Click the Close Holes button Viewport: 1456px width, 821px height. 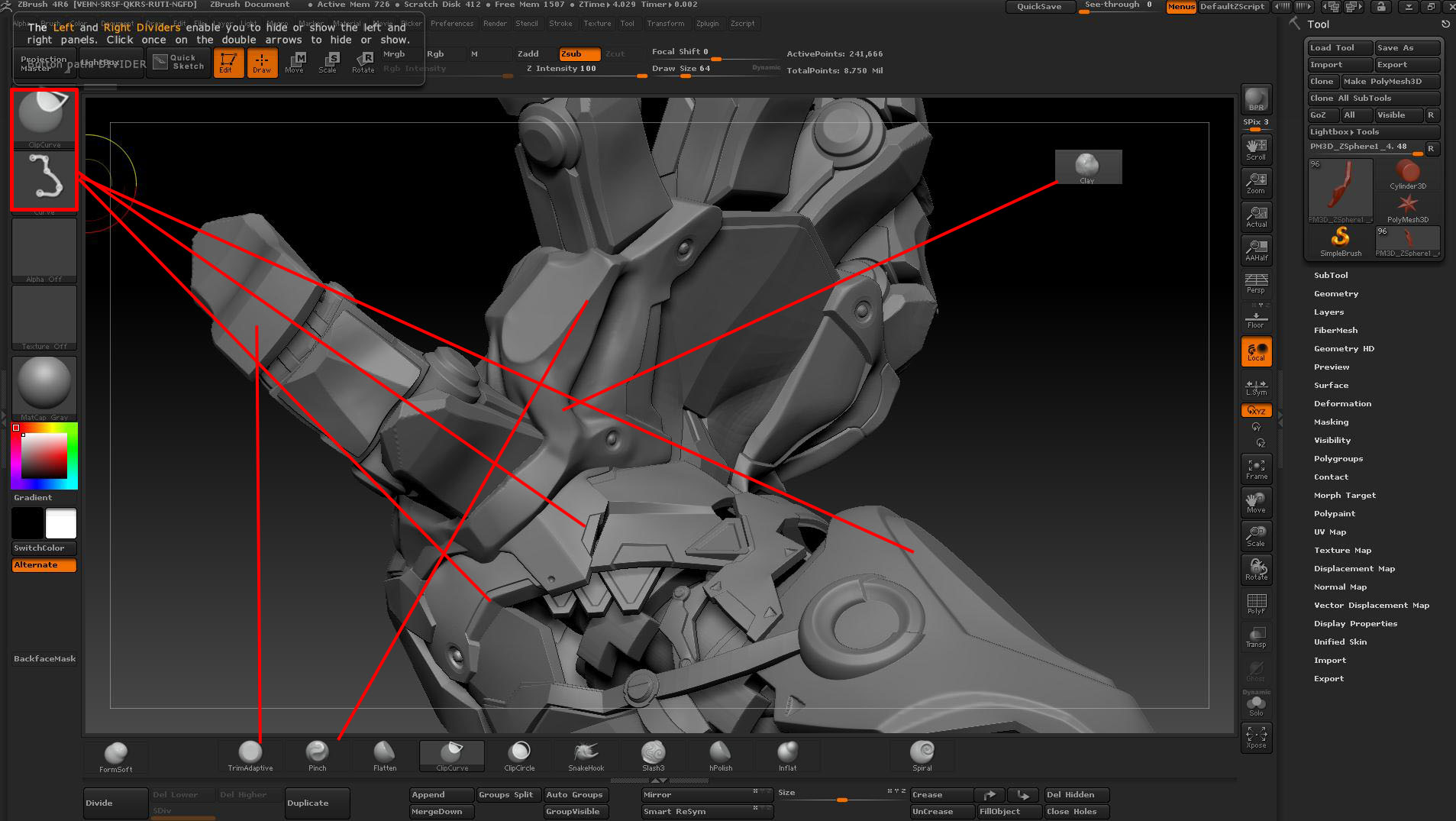pos(1077,811)
